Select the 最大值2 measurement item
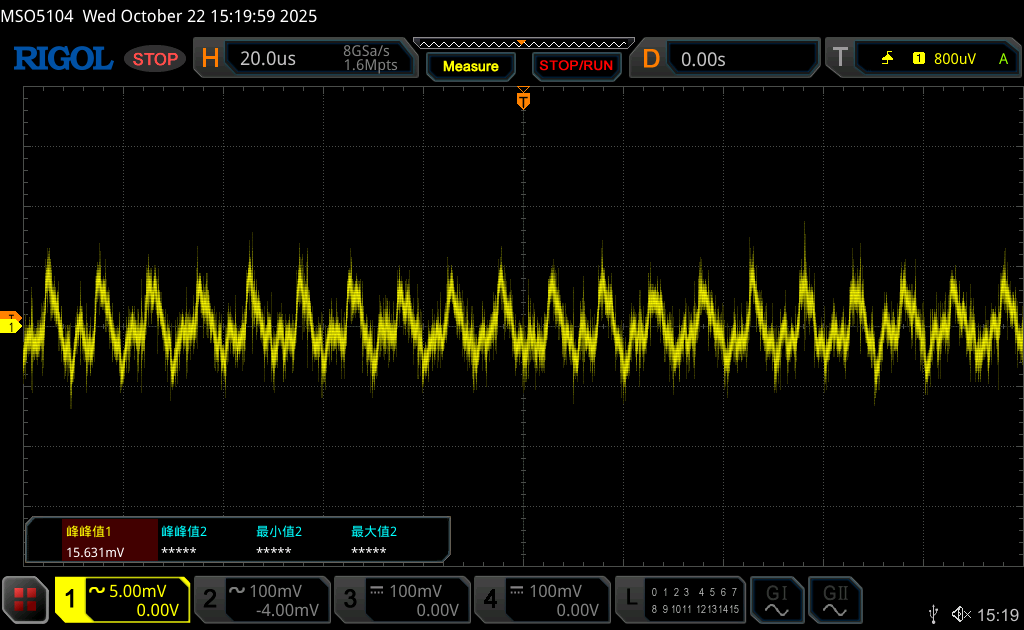The image size is (1024, 630). coord(374,531)
